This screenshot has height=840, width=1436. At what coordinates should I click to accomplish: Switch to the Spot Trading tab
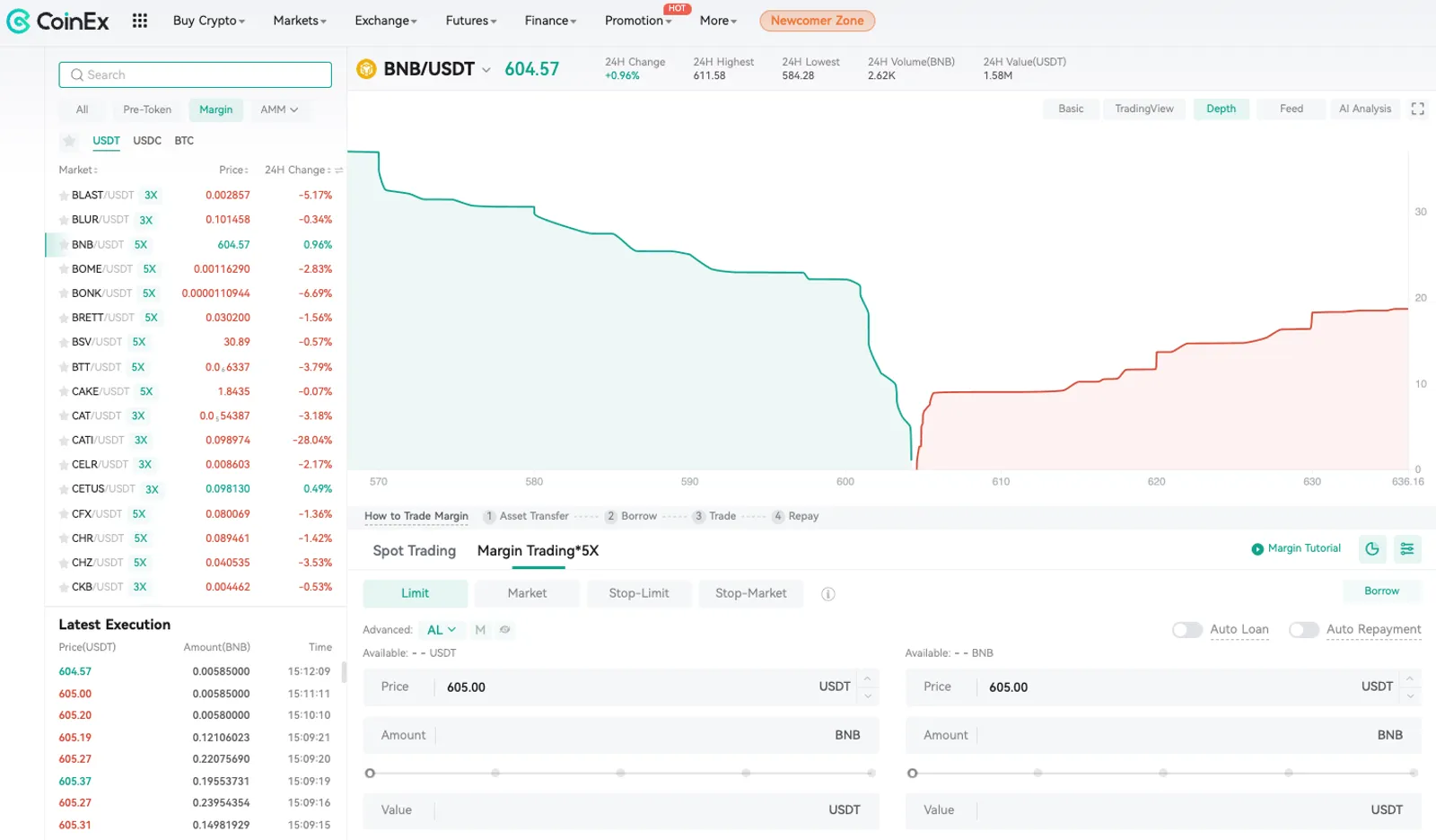(415, 551)
